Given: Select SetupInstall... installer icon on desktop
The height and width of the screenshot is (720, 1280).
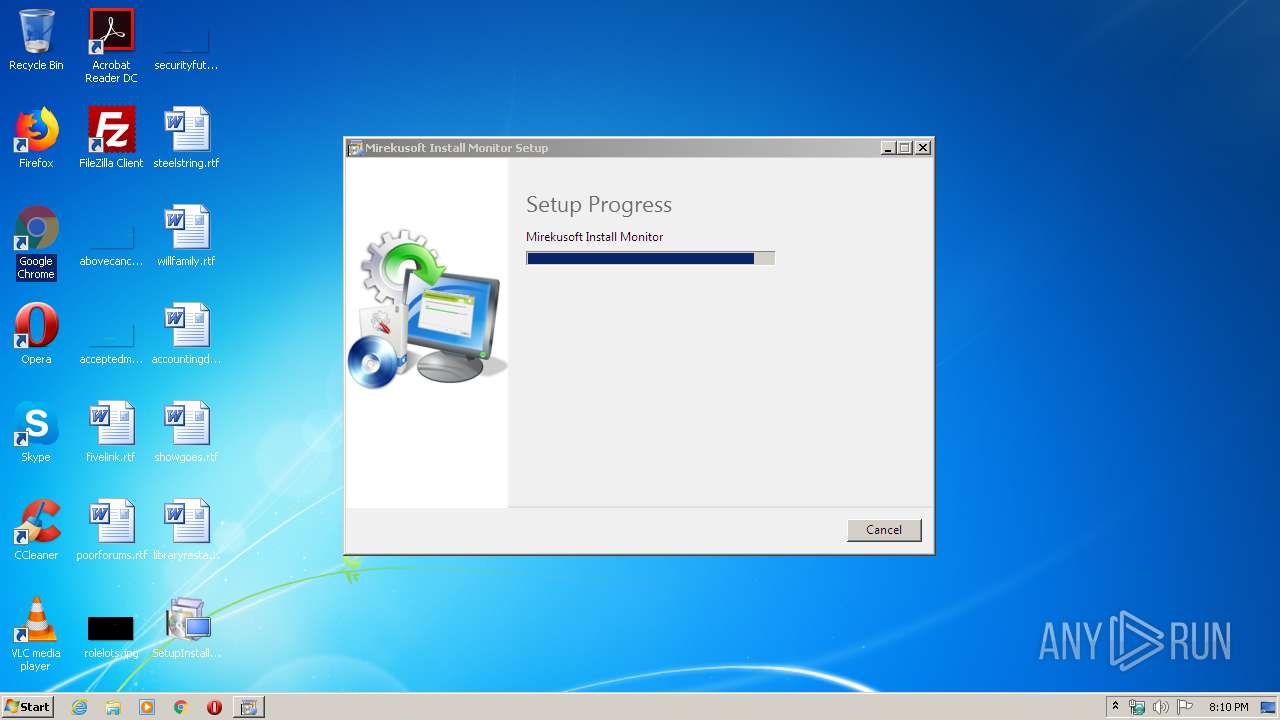Looking at the screenshot, I should coord(186,628).
